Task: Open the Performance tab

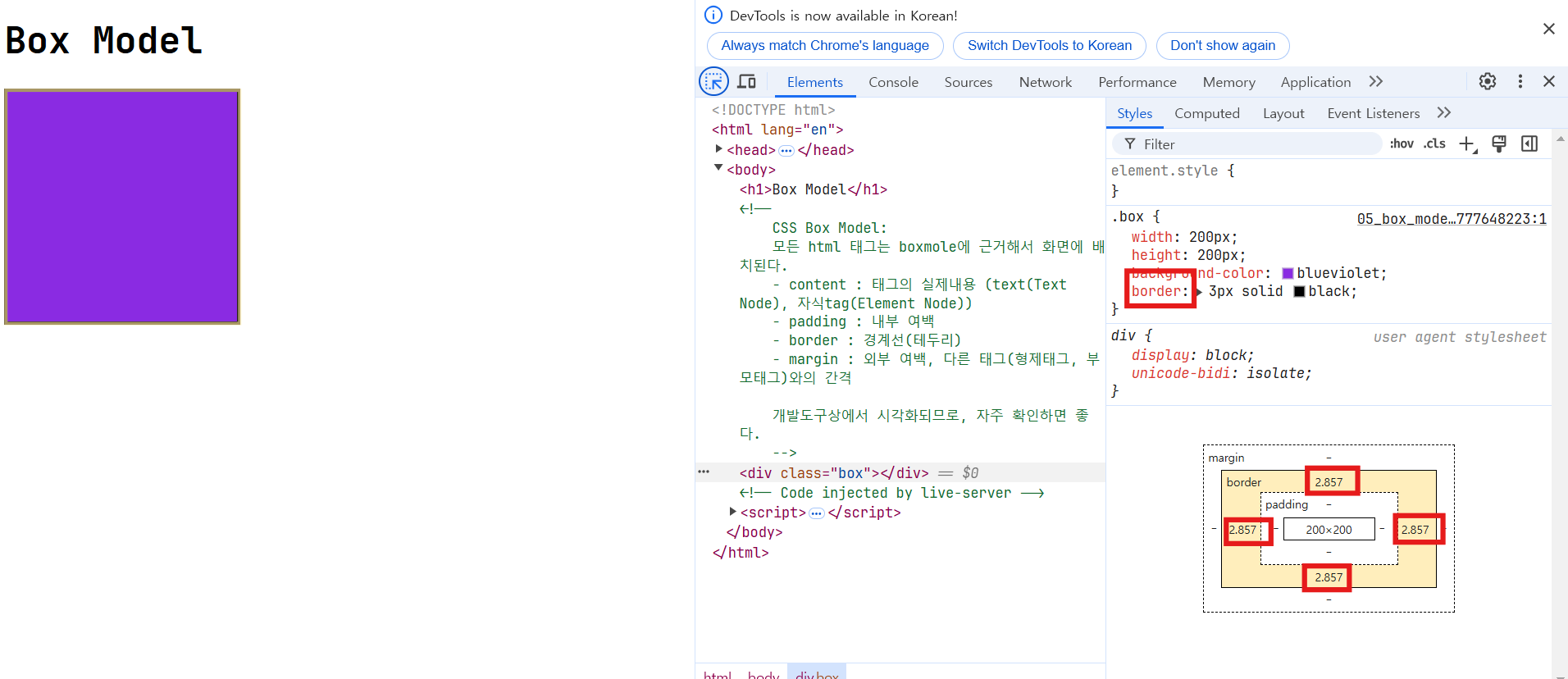Action: tap(1137, 82)
